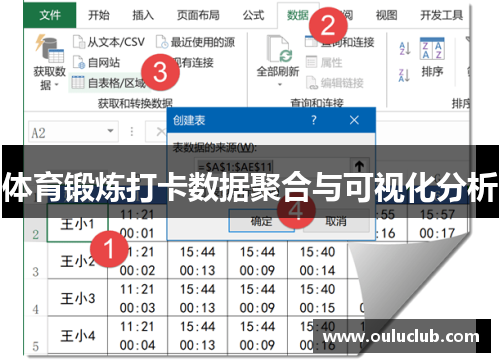500x362 pixels.
Task: Select cell containing 王小3
Action: pyautogui.click(x=77, y=298)
